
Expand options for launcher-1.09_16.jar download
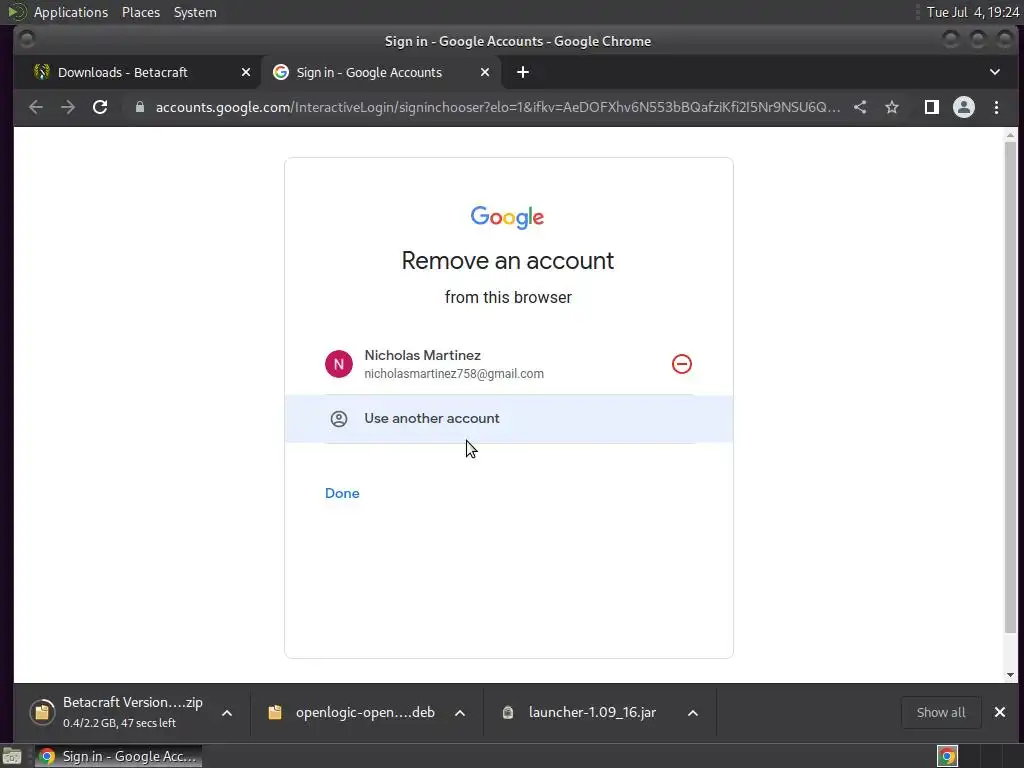[x=693, y=712]
